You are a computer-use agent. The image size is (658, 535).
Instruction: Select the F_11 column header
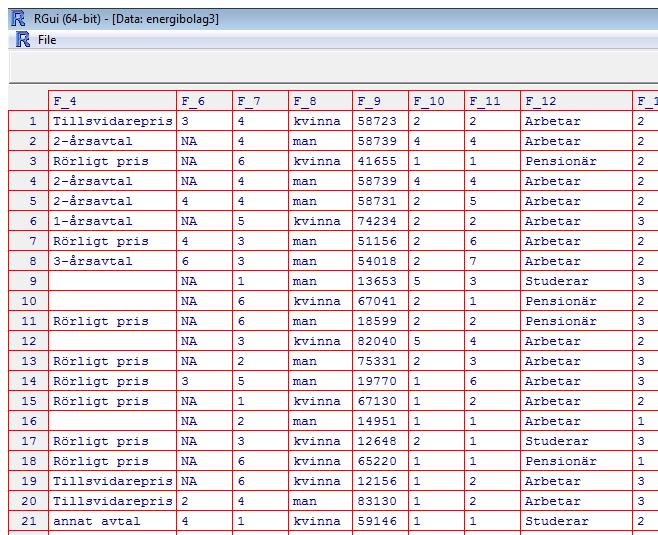492,101
